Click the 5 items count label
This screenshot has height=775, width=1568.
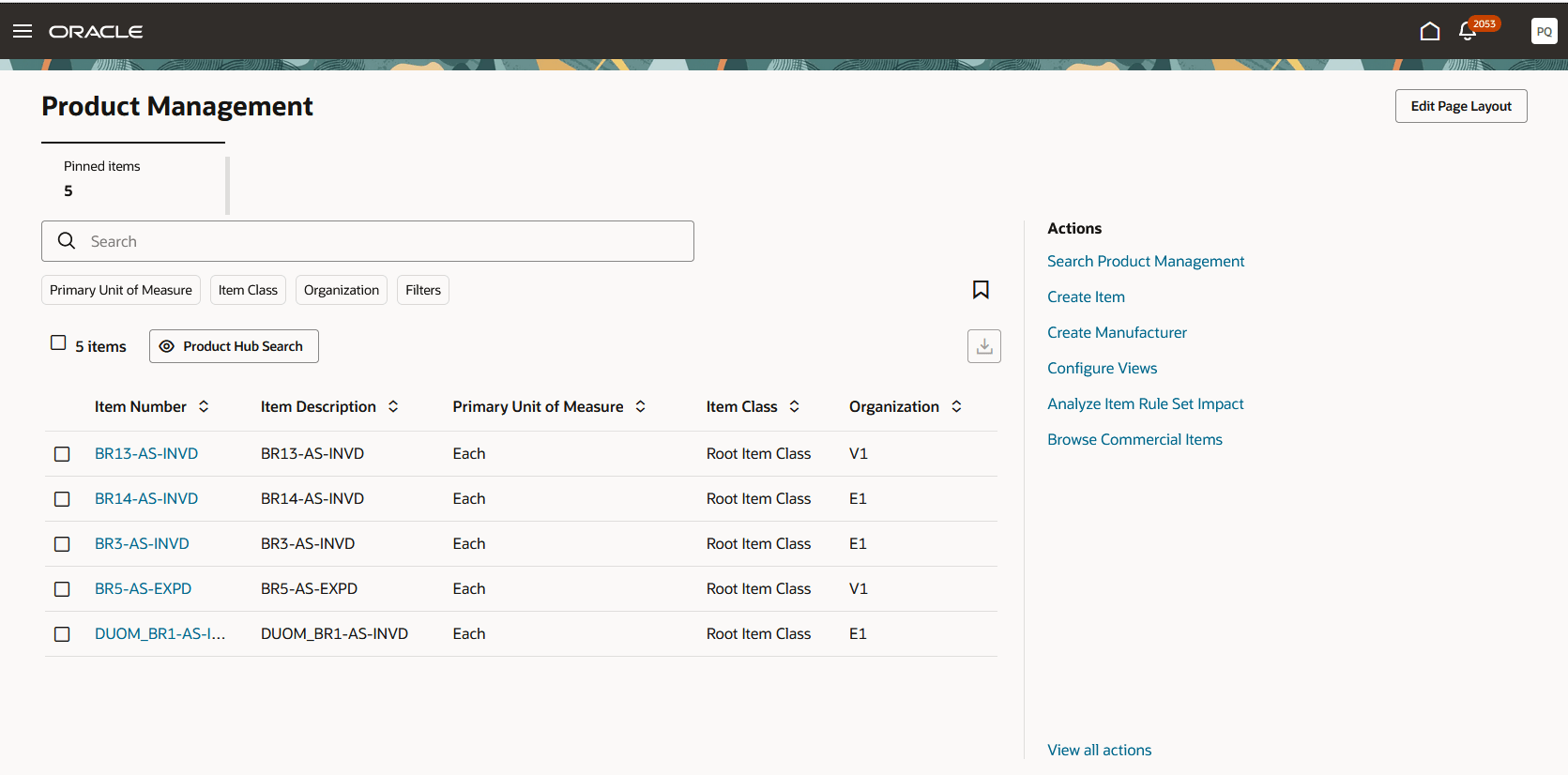coord(100,346)
